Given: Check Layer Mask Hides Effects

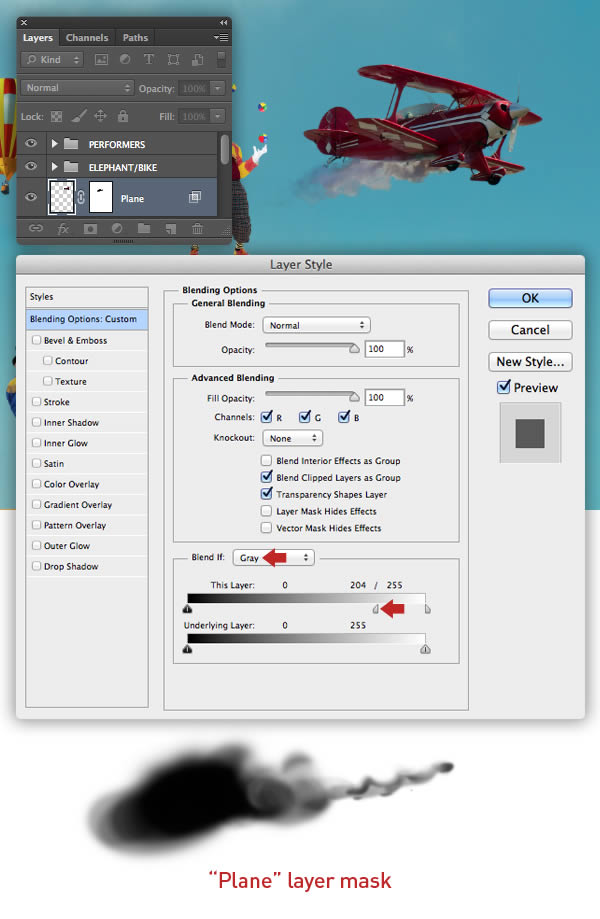Looking at the screenshot, I should point(266,510).
